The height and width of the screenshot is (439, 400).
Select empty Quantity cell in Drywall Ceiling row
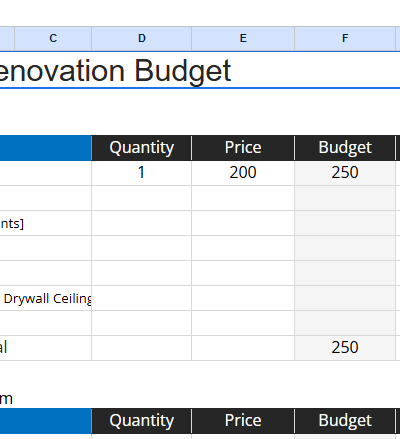[x=142, y=298]
